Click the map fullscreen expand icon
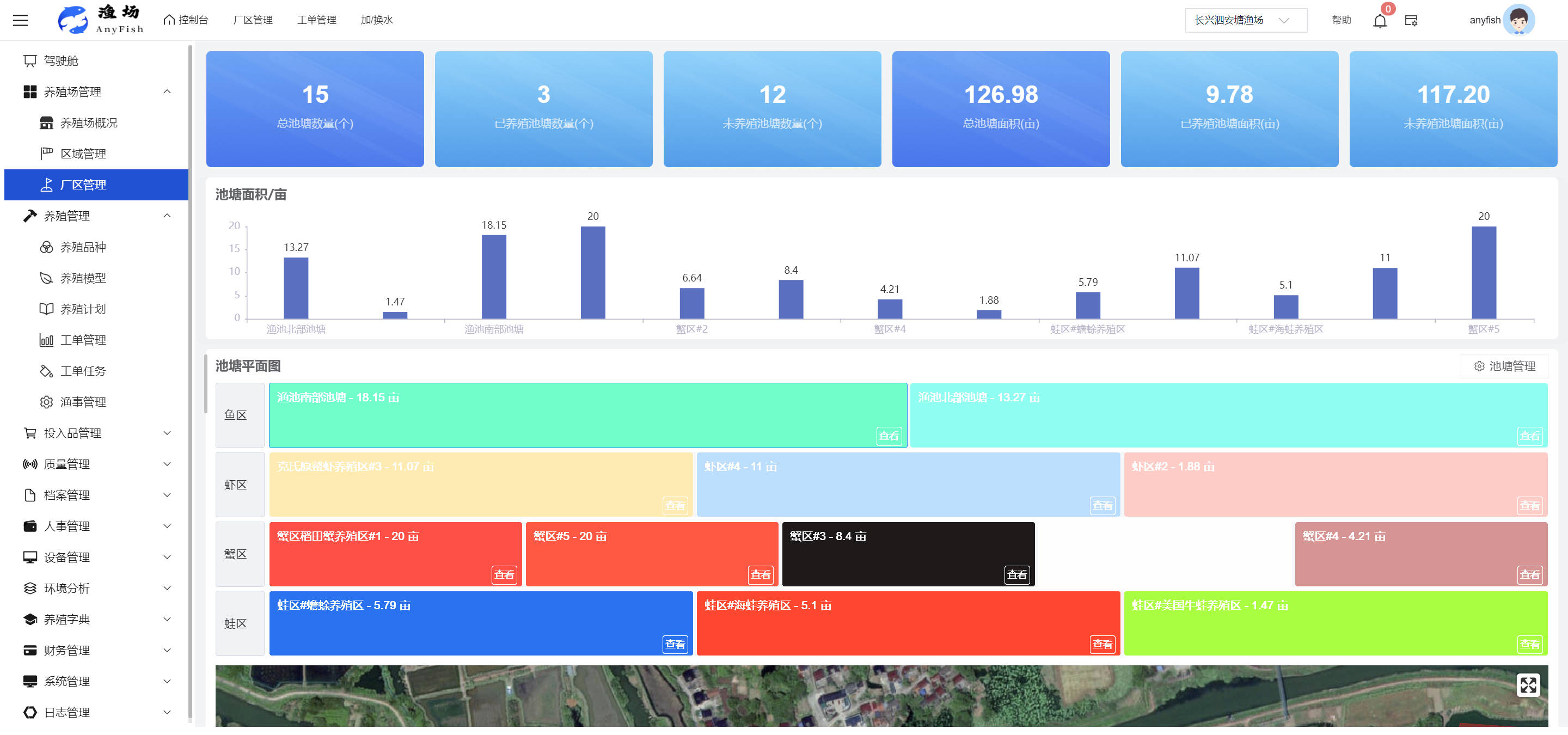1568x735 pixels. 1528,684
